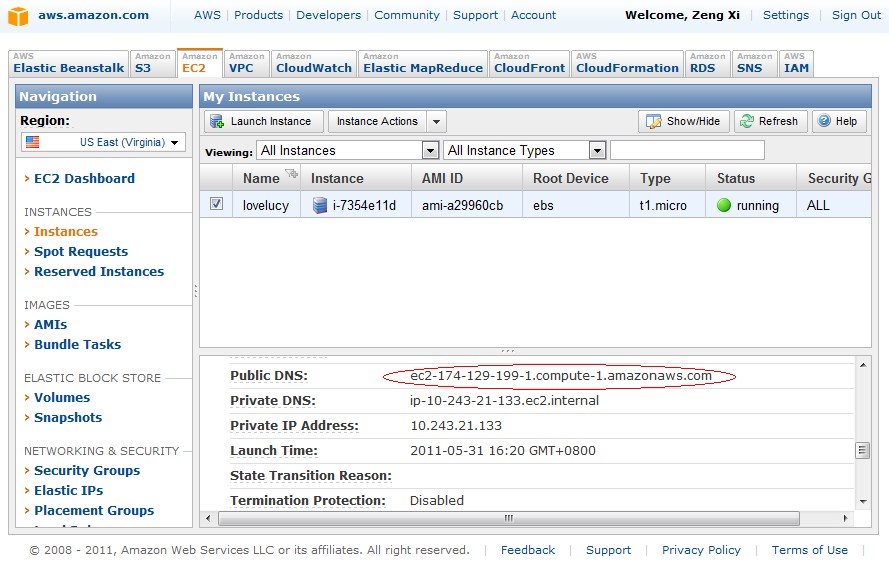This screenshot has width=889, height=564.
Task: Open the Products top menu
Action: click(258, 15)
